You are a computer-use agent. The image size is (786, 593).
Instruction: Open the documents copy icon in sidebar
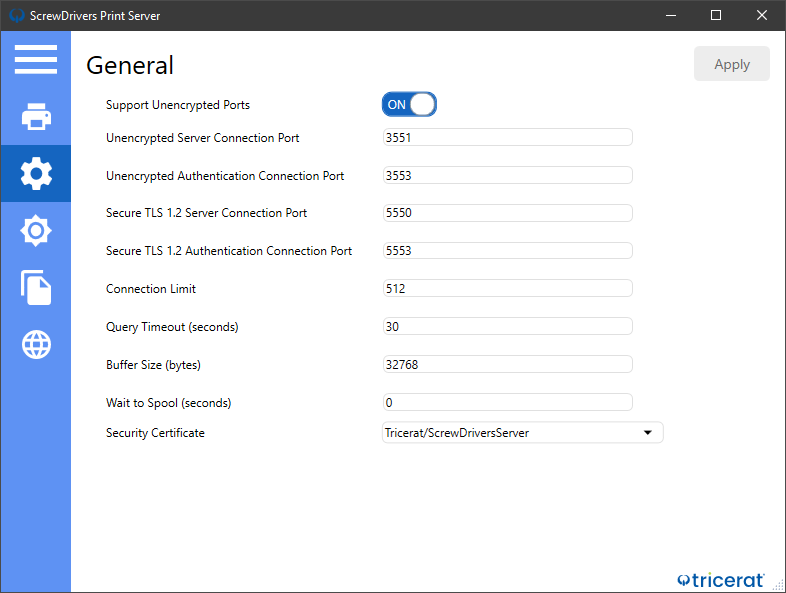(36, 288)
